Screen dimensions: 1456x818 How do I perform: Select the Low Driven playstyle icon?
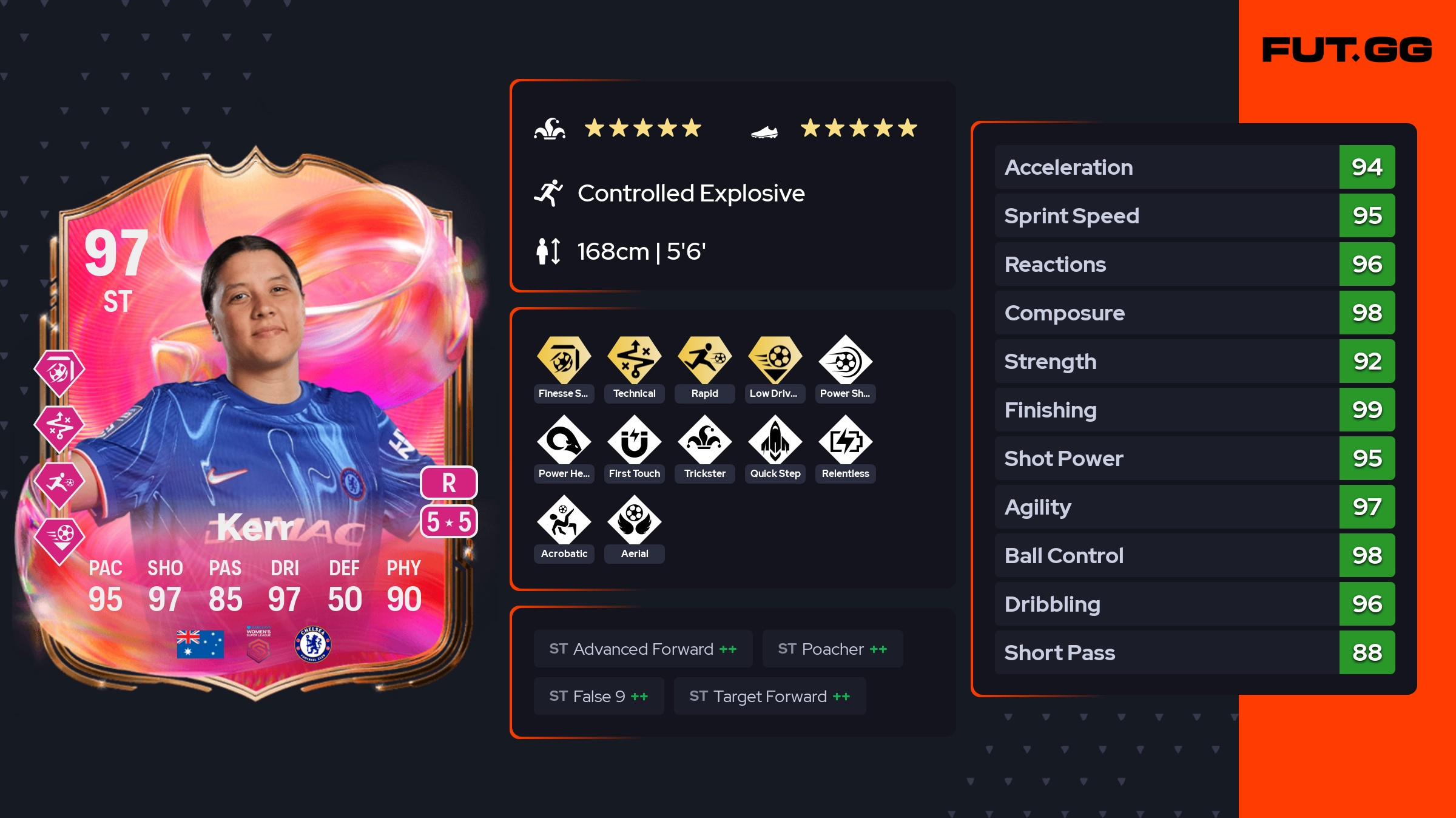pyautogui.click(x=775, y=360)
